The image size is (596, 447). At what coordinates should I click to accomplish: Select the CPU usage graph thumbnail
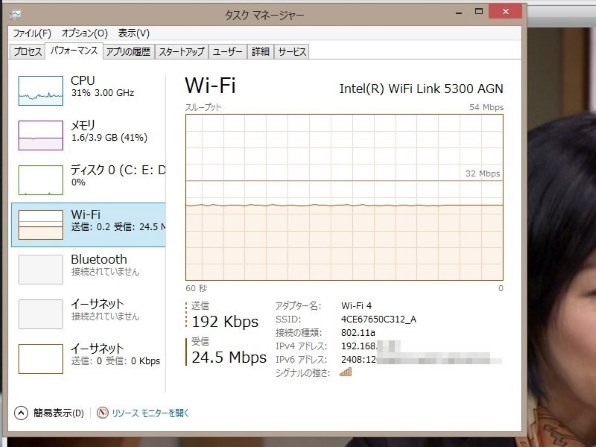click(x=41, y=91)
